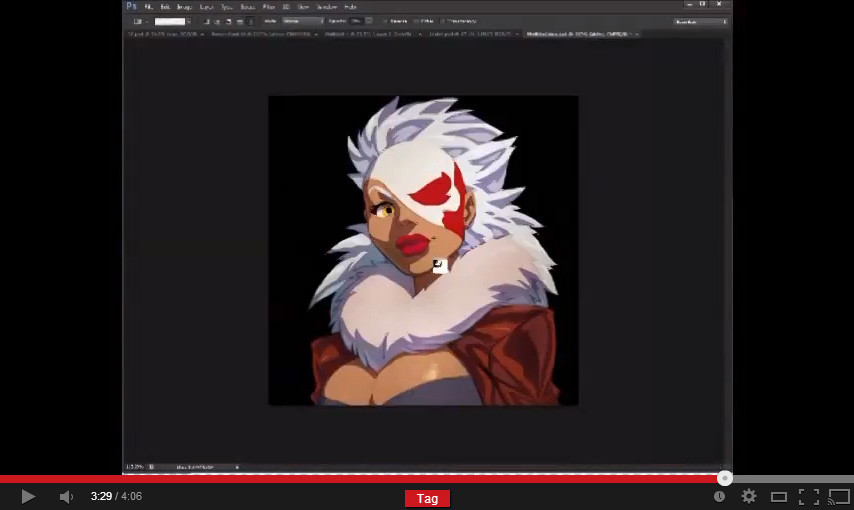Open the Photoshop 3D menu
The image size is (854, 510).
286,7
